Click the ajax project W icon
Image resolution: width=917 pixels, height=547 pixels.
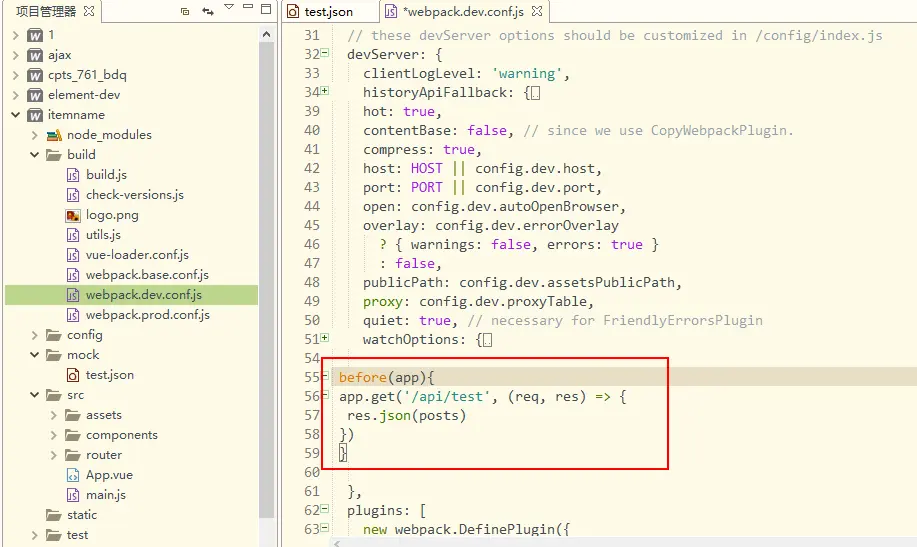35,56
